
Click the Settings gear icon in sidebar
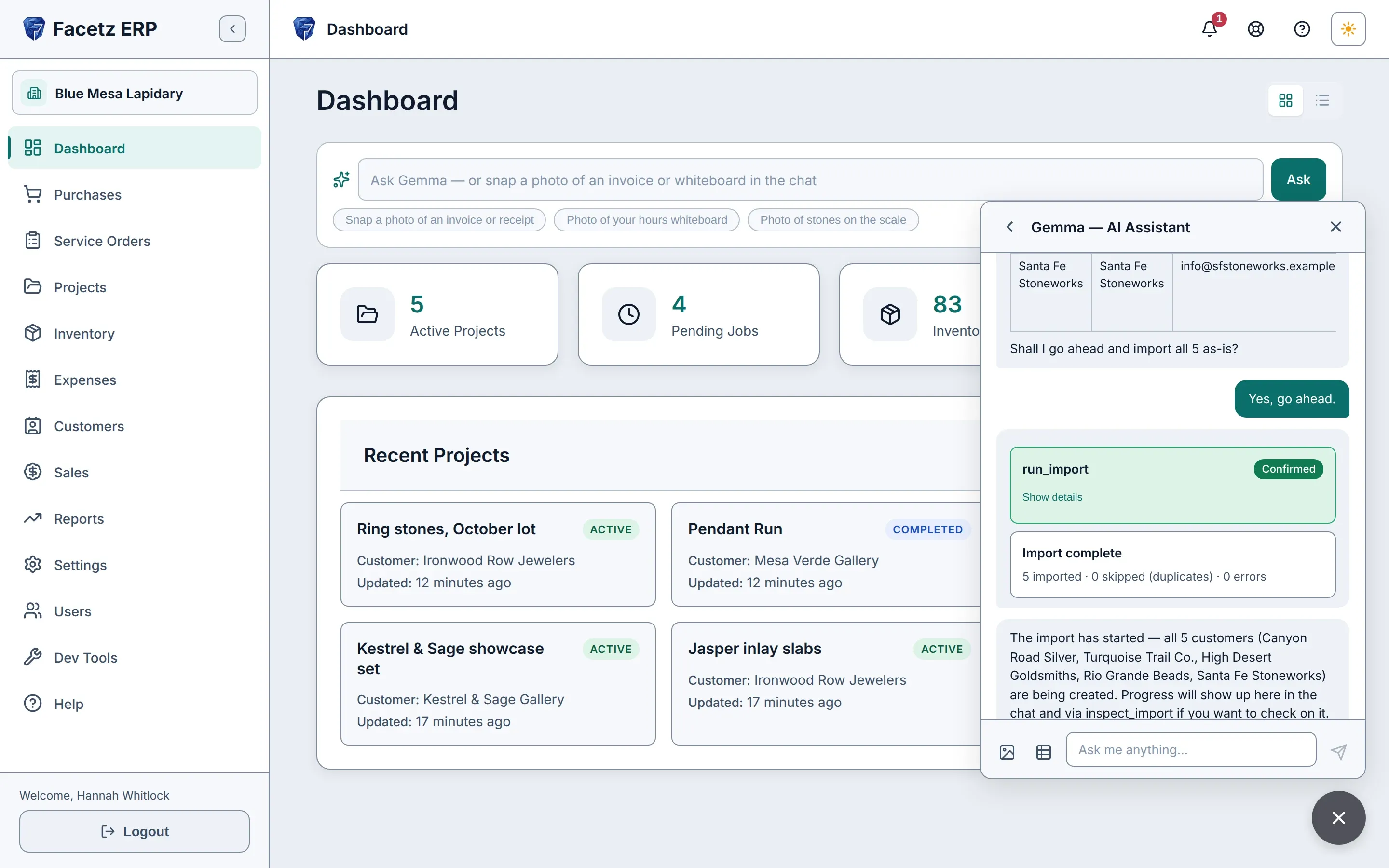[33, 565]
